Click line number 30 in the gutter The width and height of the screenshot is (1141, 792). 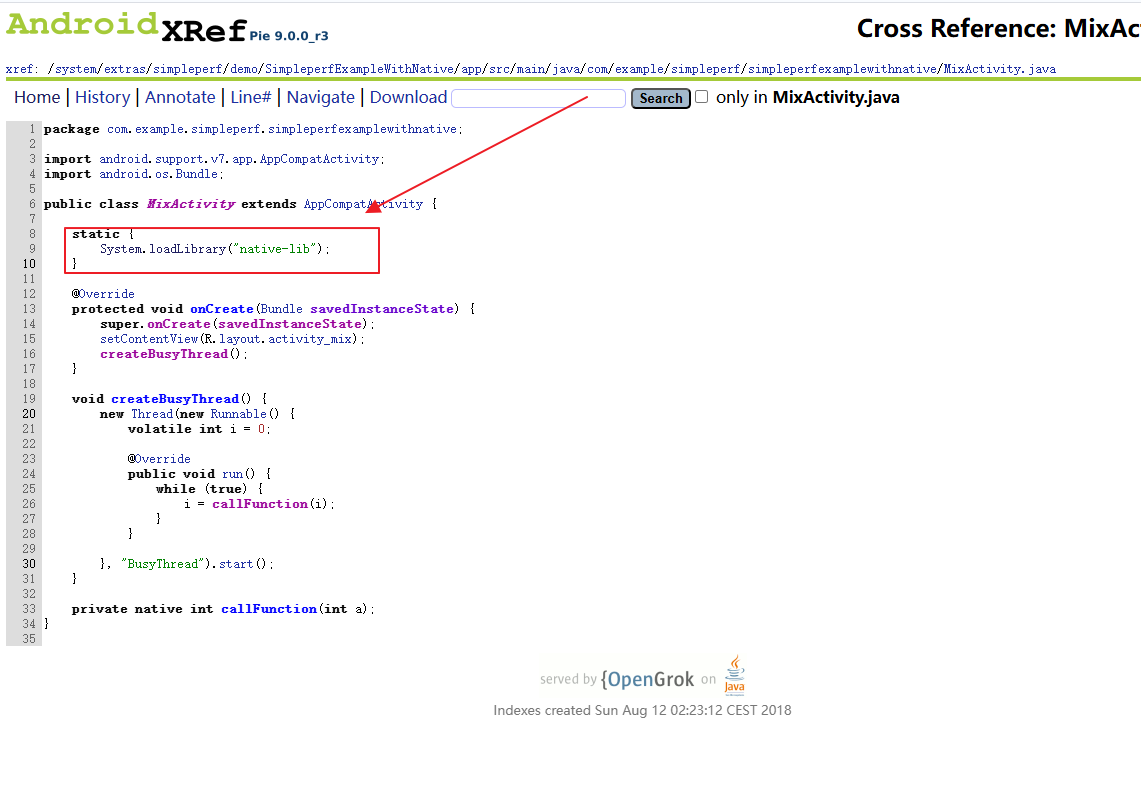point(28,563)
